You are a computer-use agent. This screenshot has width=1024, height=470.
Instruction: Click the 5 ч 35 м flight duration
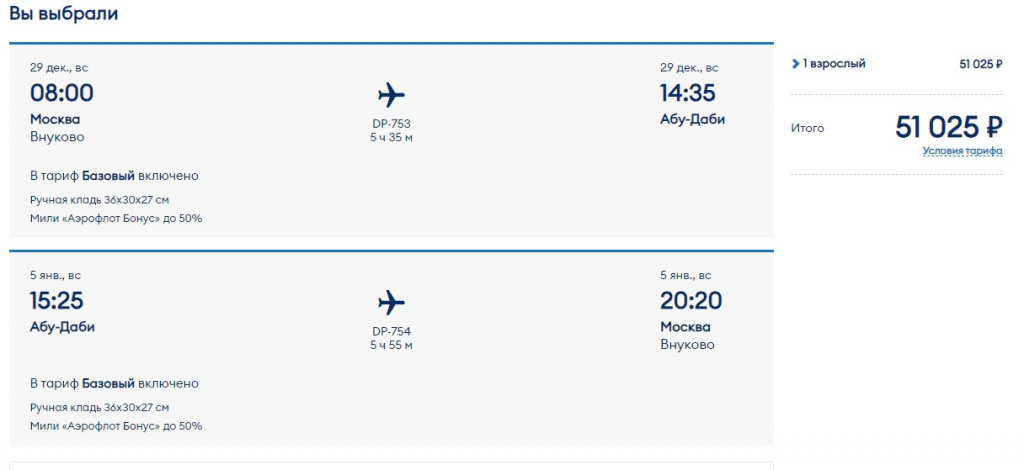[x=391, y=138]
